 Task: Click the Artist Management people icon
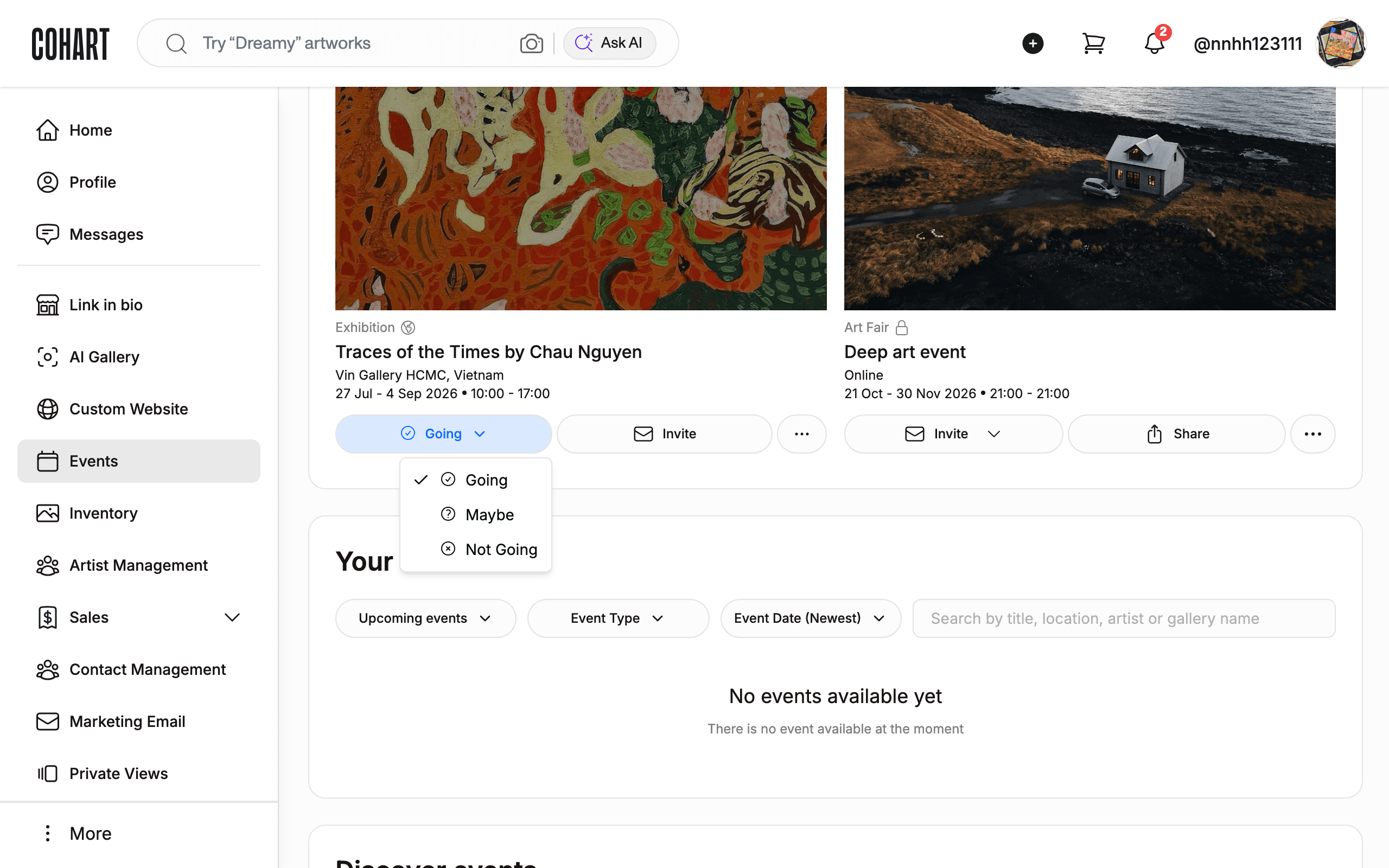tap(48, 565)
